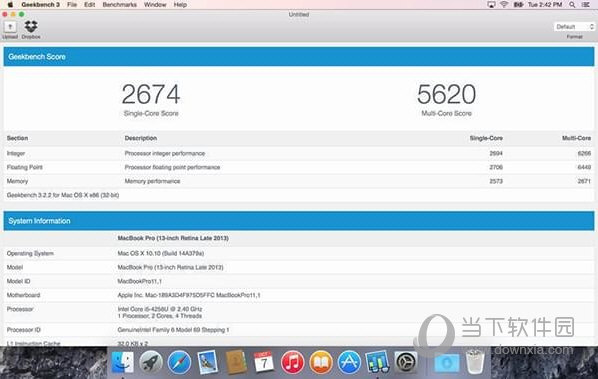The image size is (598, 379).
Task: Open Contacts book icon in Dock
Action: tap(236, 362)
